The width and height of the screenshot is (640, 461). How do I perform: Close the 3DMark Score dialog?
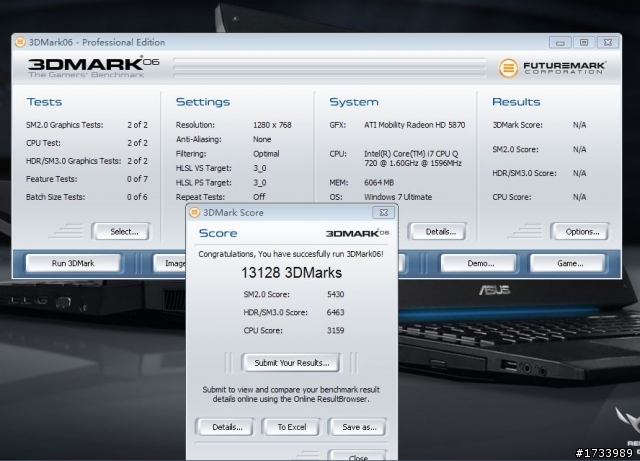pyautogui.click(x=384, y=212)
